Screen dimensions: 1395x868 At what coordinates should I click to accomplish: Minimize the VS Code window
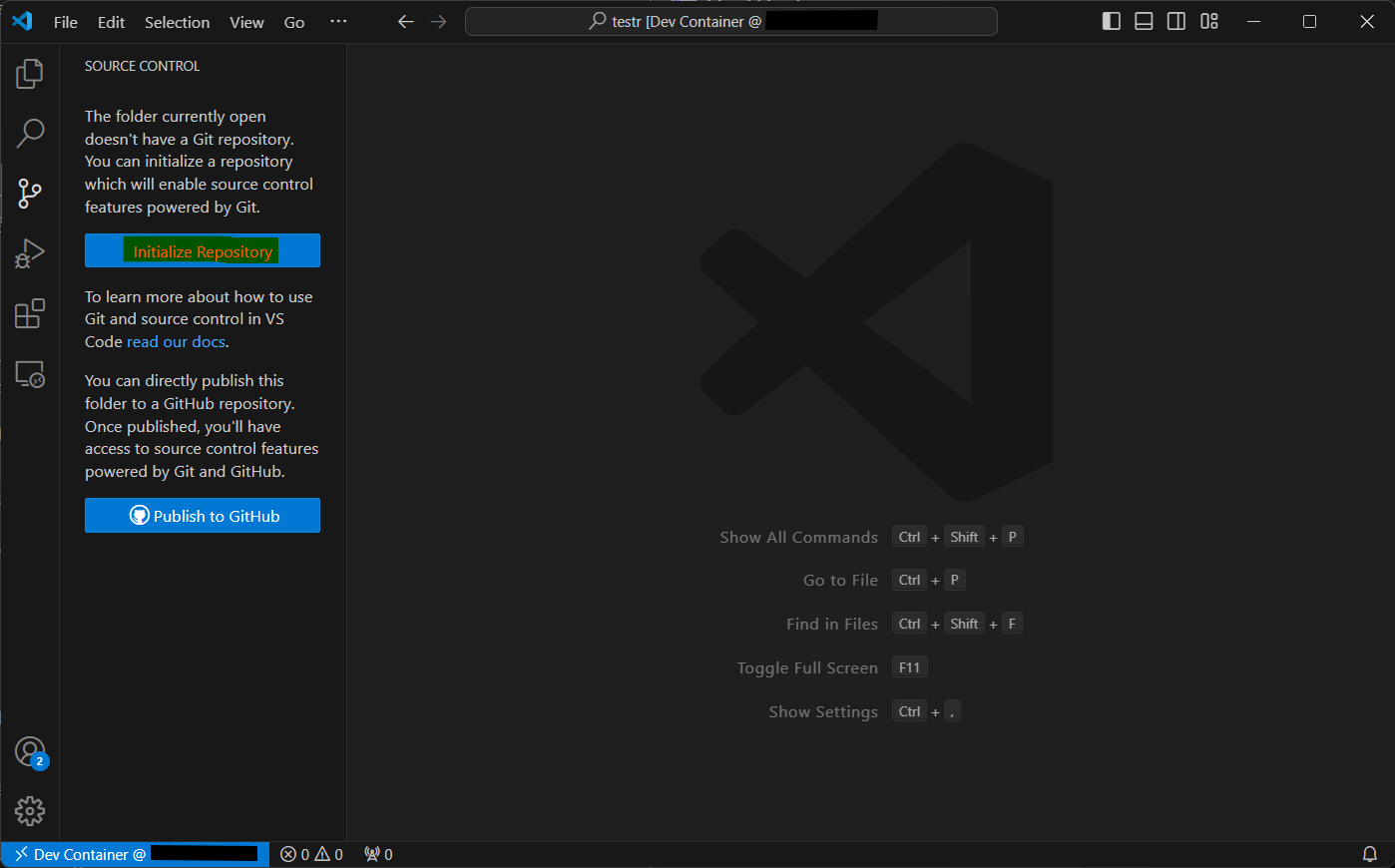pyautogui.click(x=1254, y=21)
